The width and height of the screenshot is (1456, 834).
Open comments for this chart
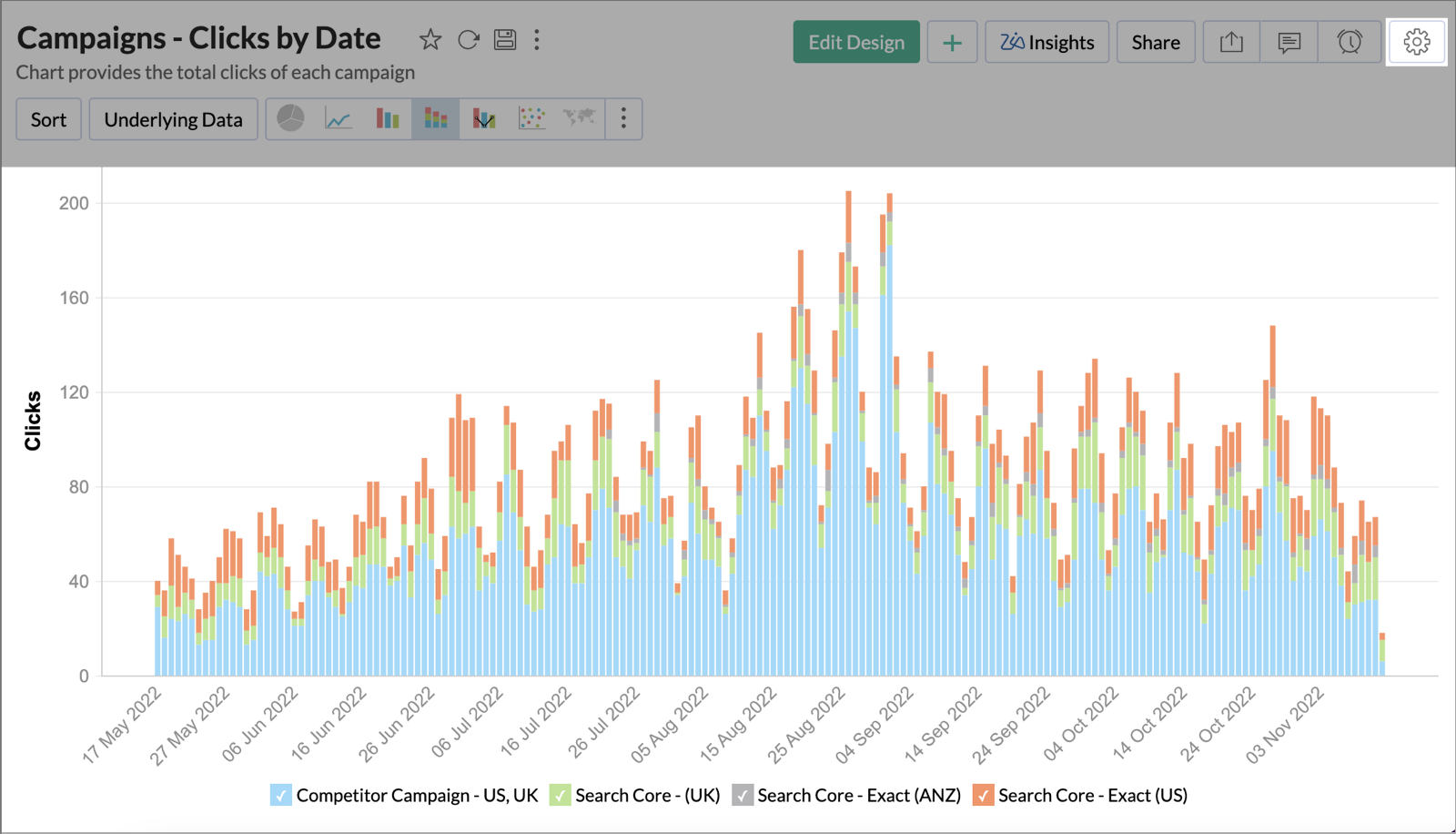point(1289,41)
